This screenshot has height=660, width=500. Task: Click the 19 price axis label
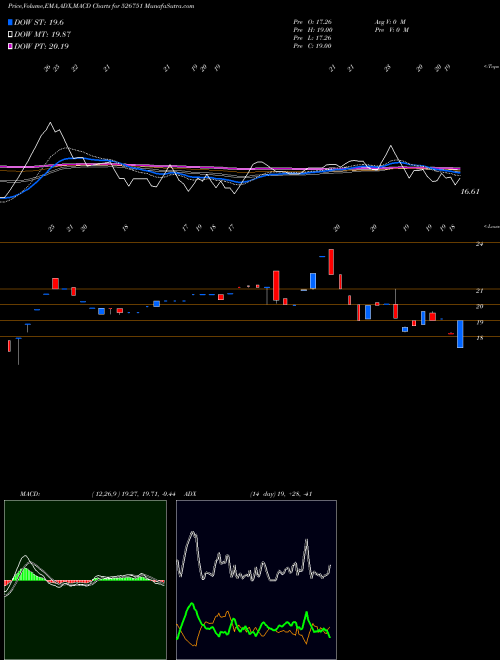pyautogui.click(x=479, y=322)
